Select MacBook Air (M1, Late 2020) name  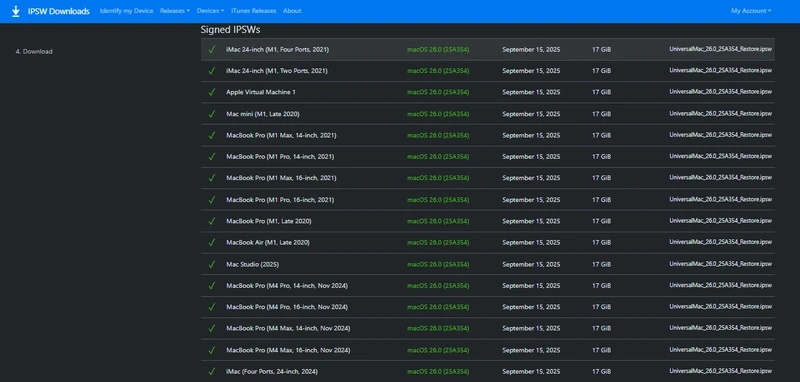coord(268,243)
